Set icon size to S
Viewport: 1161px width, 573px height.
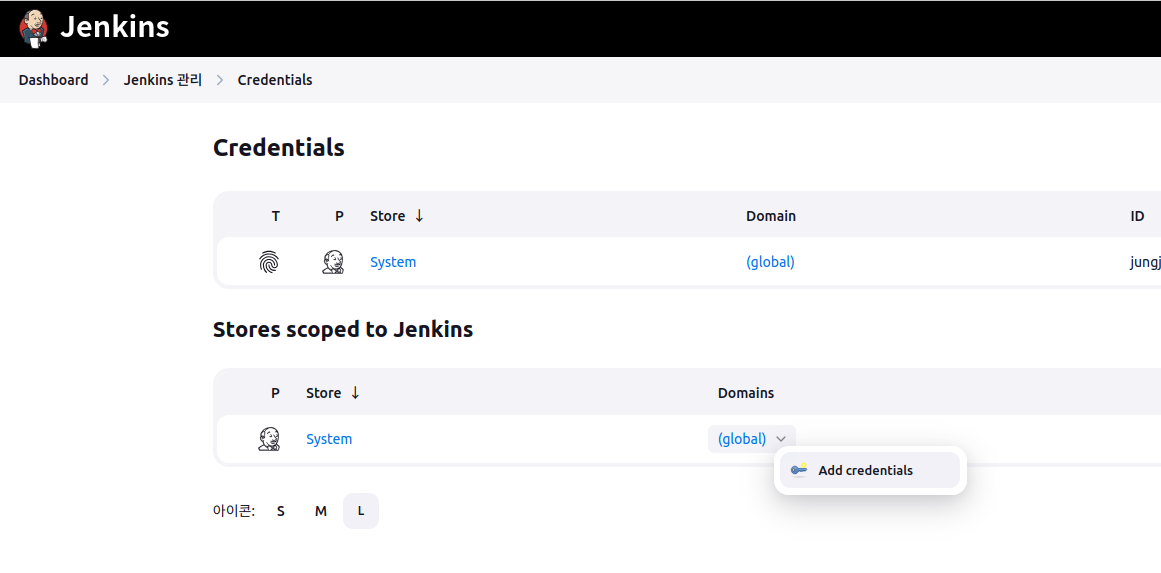[x=281, y=511]
